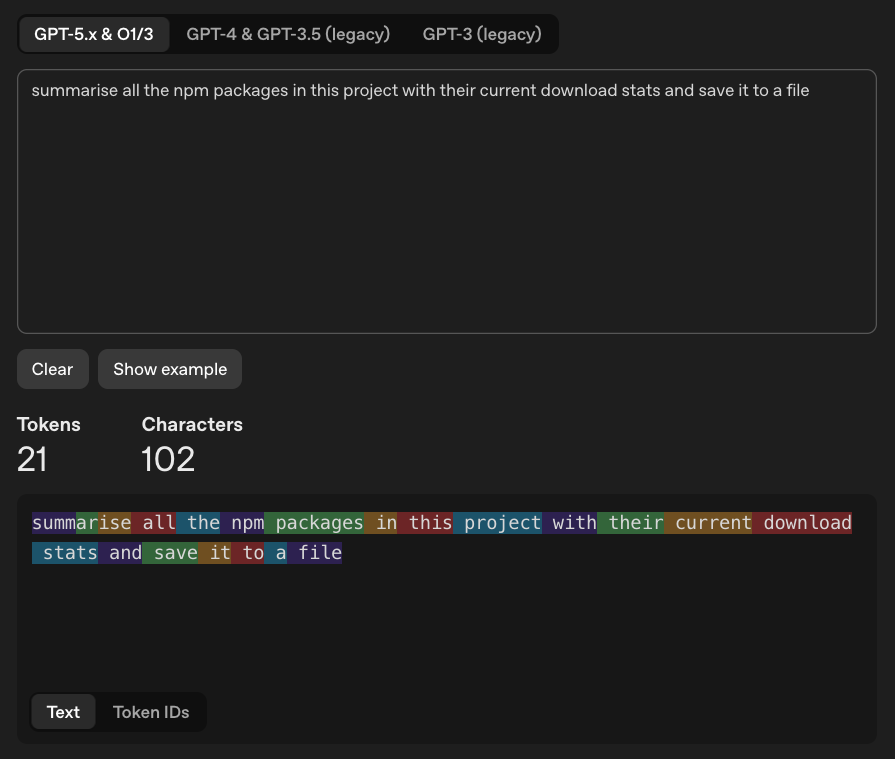Click the 'Characters' label

point(192,425)
